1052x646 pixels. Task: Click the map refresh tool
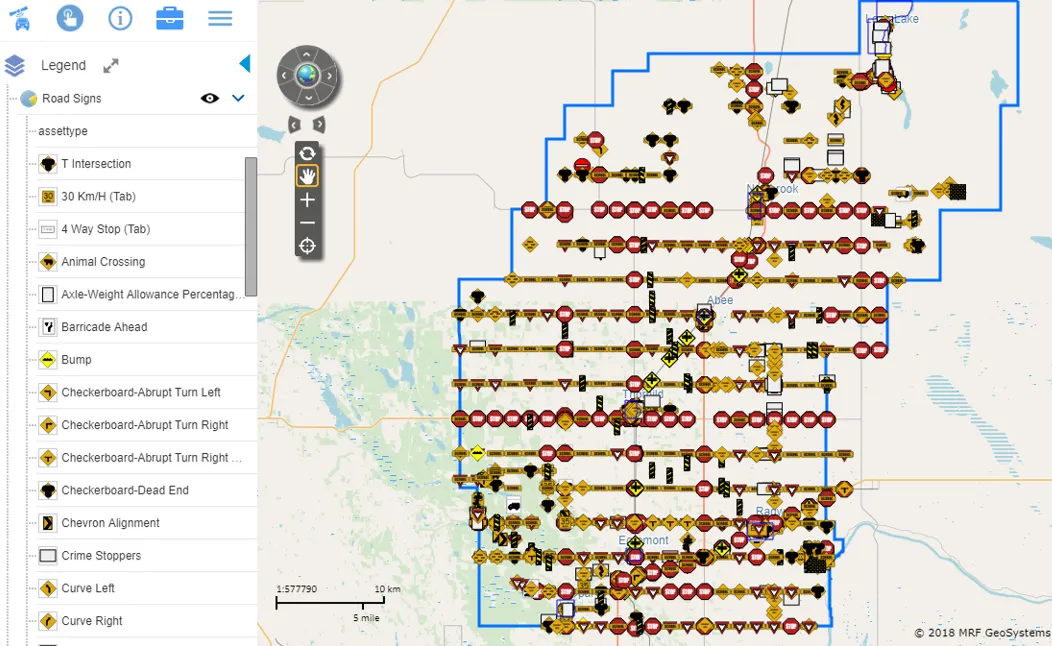(307, 154)
